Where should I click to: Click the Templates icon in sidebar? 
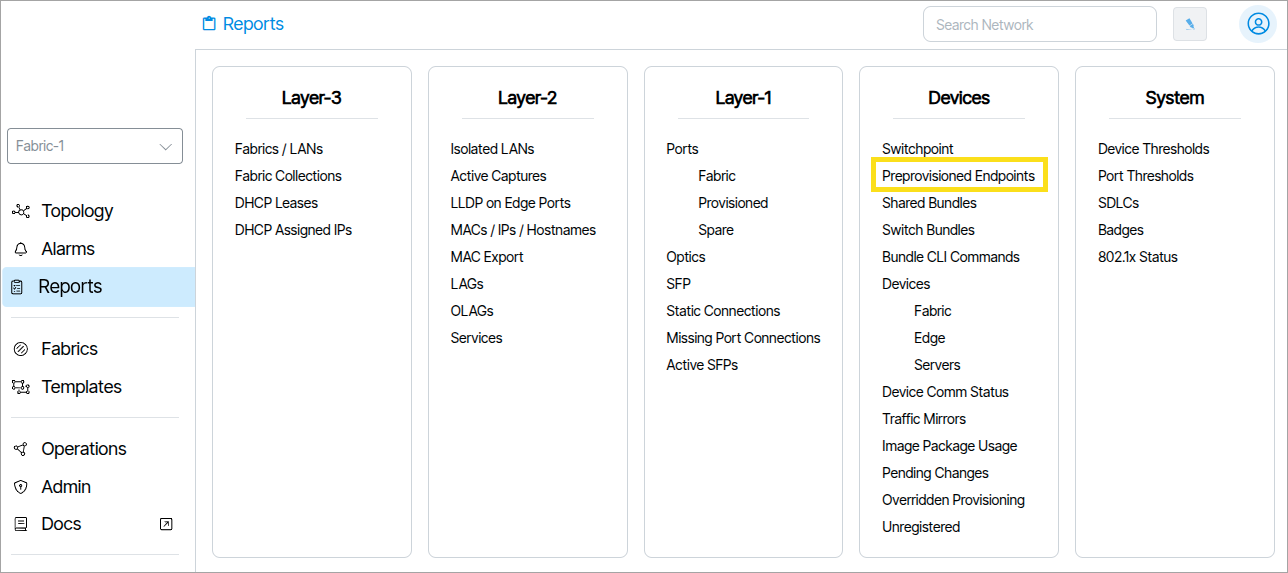click(x=20, y=387)
